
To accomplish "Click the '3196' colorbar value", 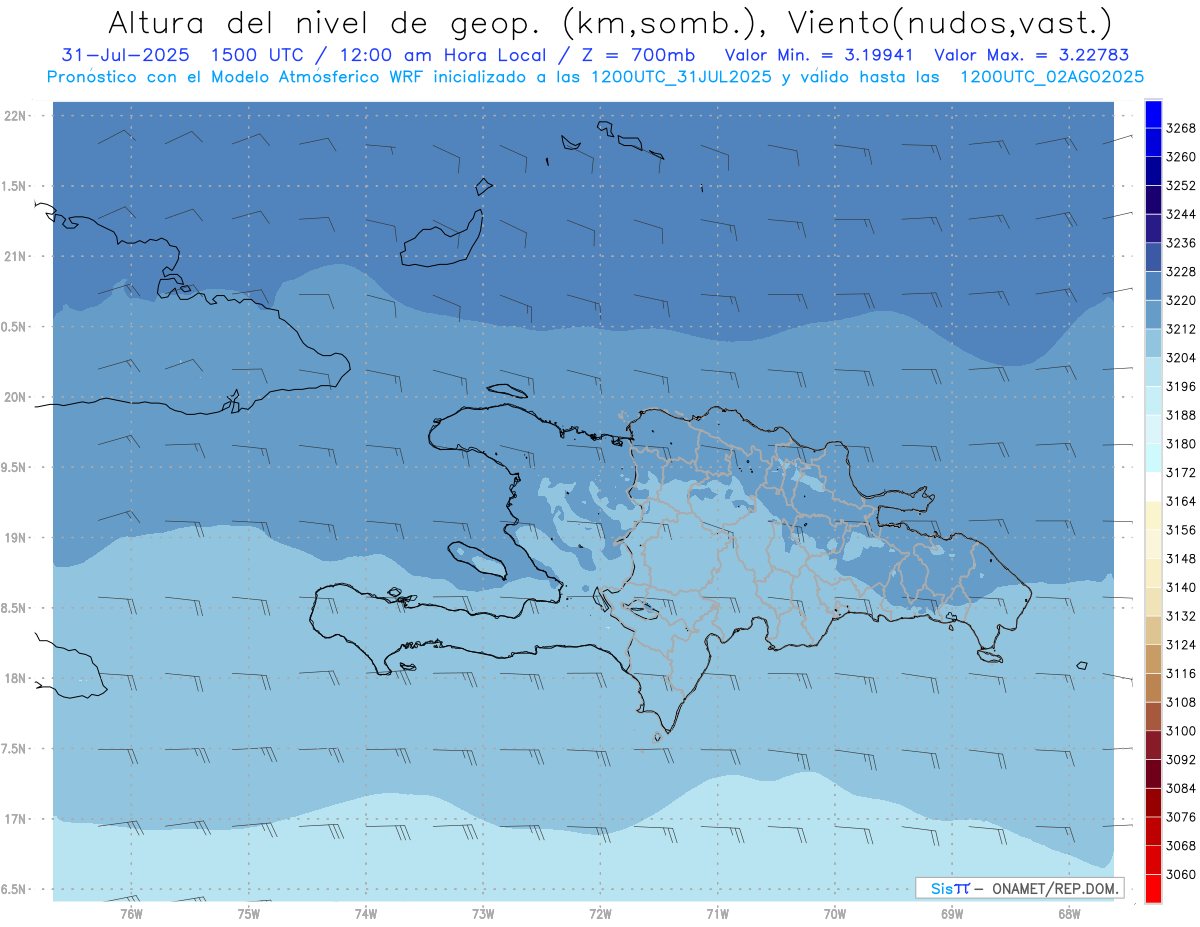I will point(1181,387).
